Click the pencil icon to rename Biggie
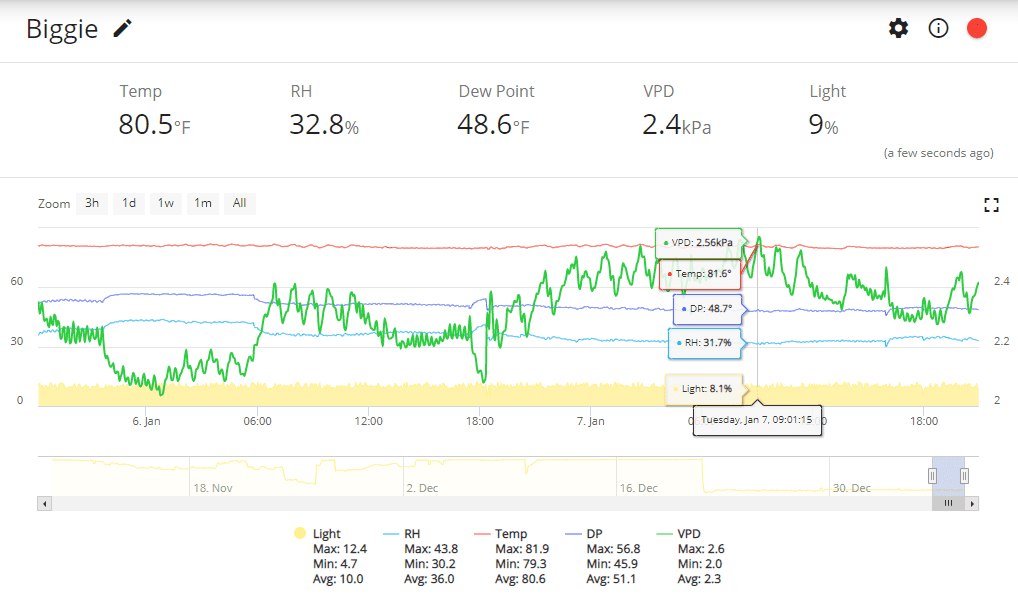The height and width of the screenshot is (594, 1018). click(123, 29)
